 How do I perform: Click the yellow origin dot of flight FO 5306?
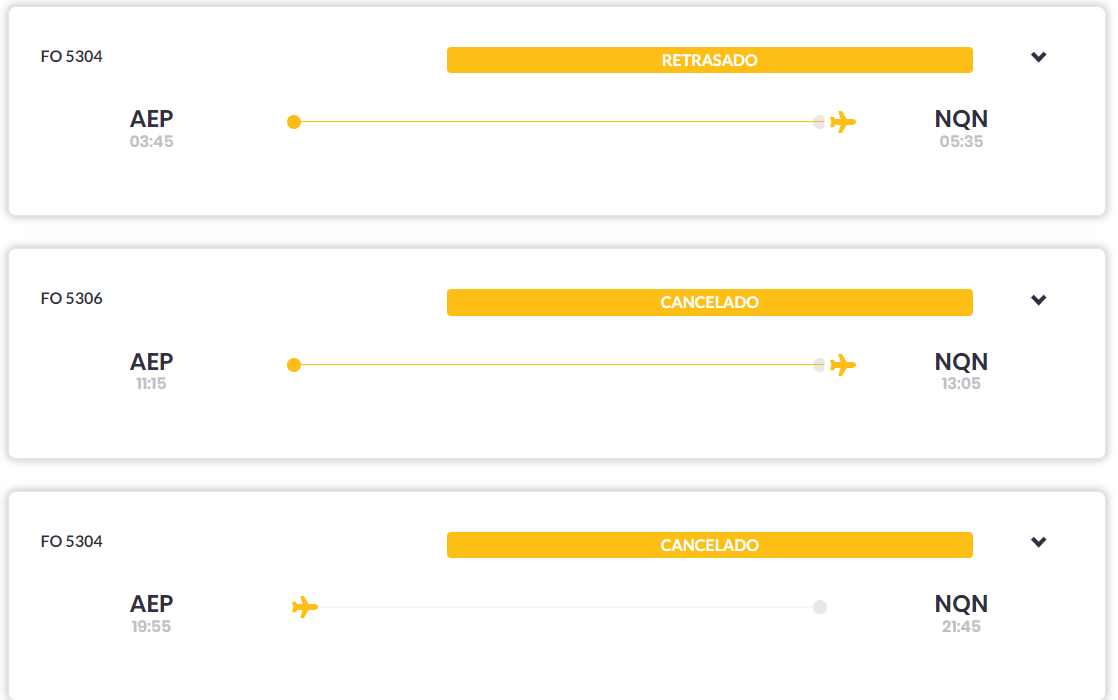point(294,365)
